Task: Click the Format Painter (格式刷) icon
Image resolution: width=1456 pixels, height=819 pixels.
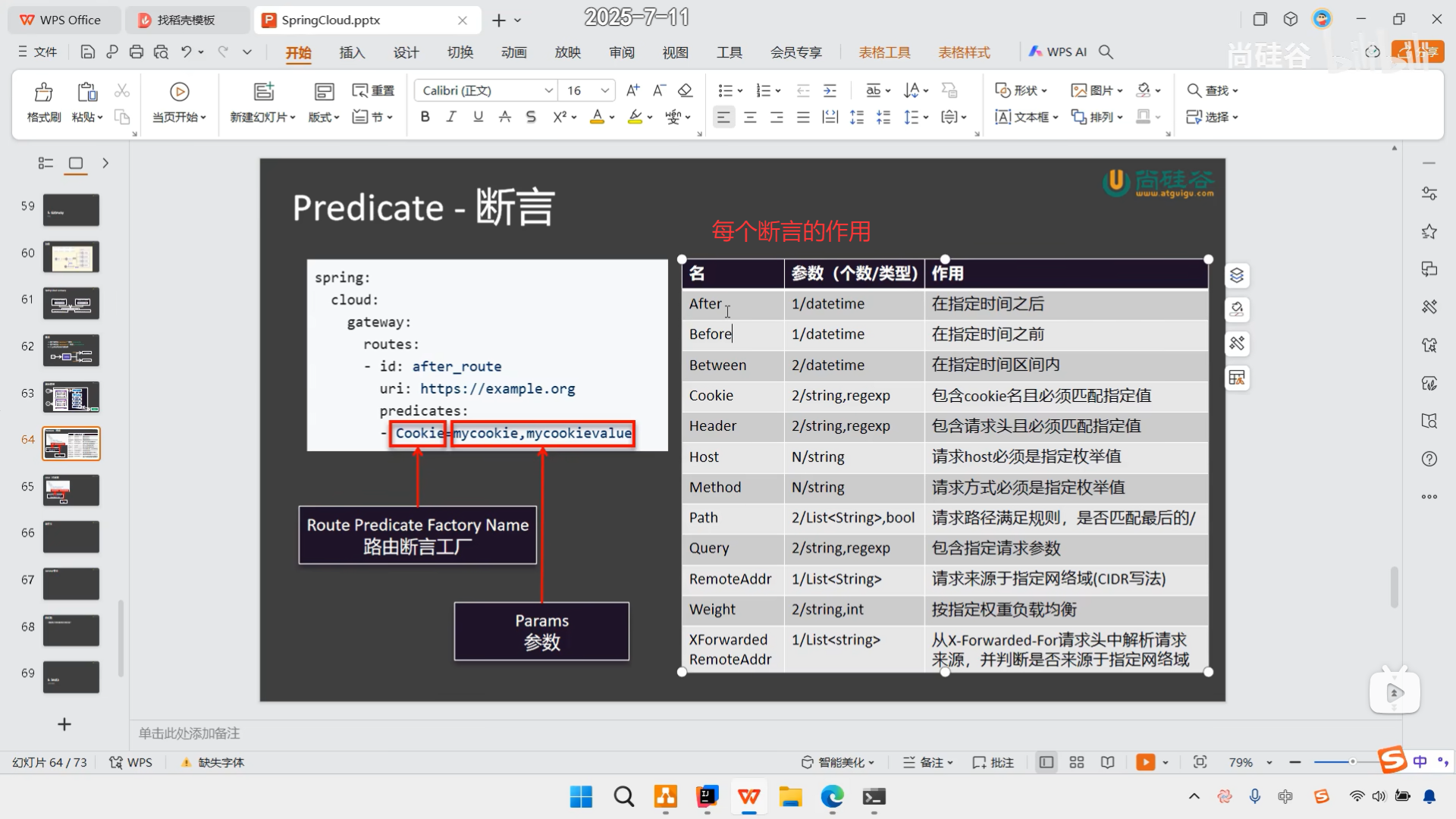Action: tap(43, 93)
